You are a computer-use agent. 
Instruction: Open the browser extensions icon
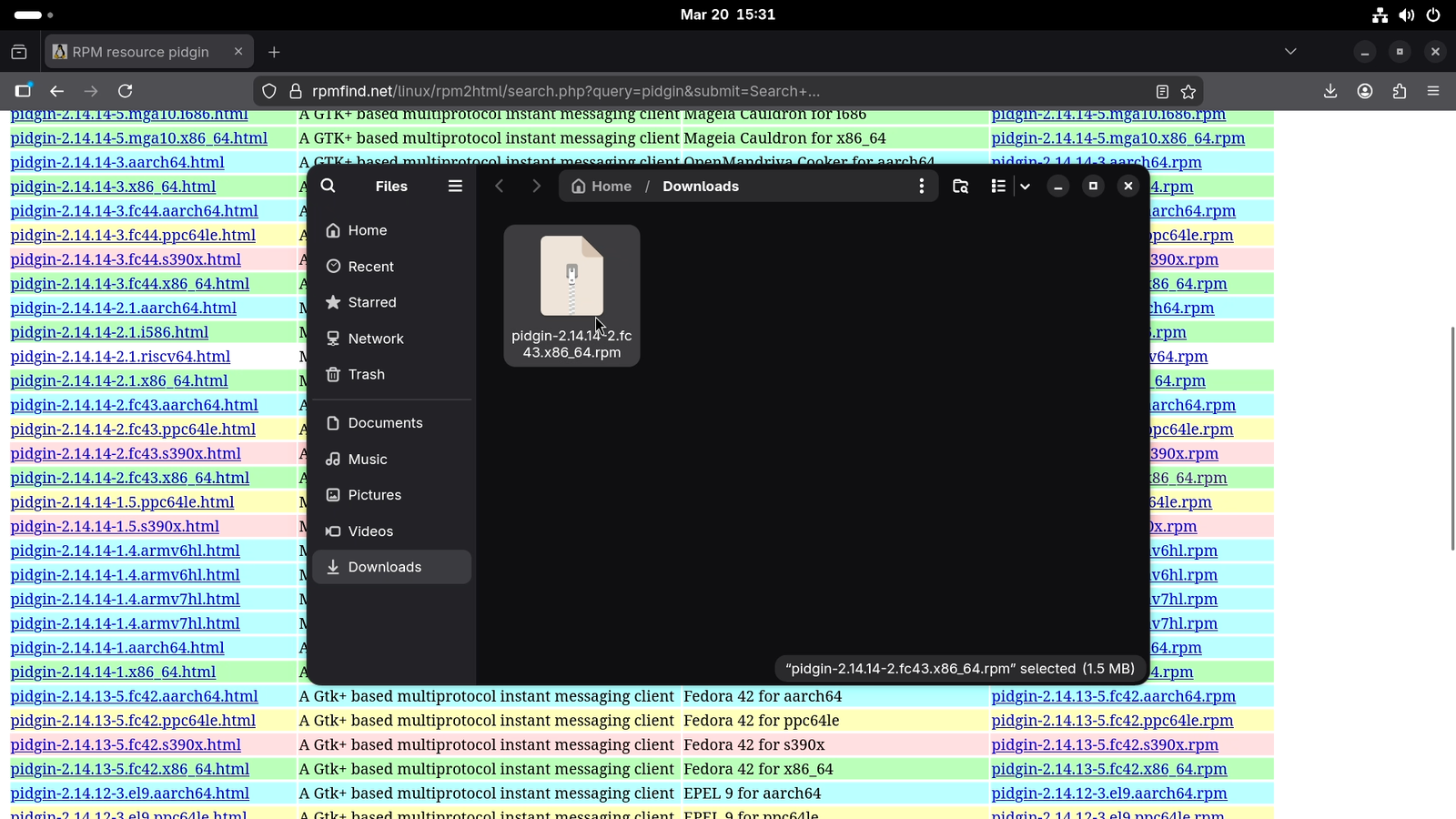(1400, 91)
